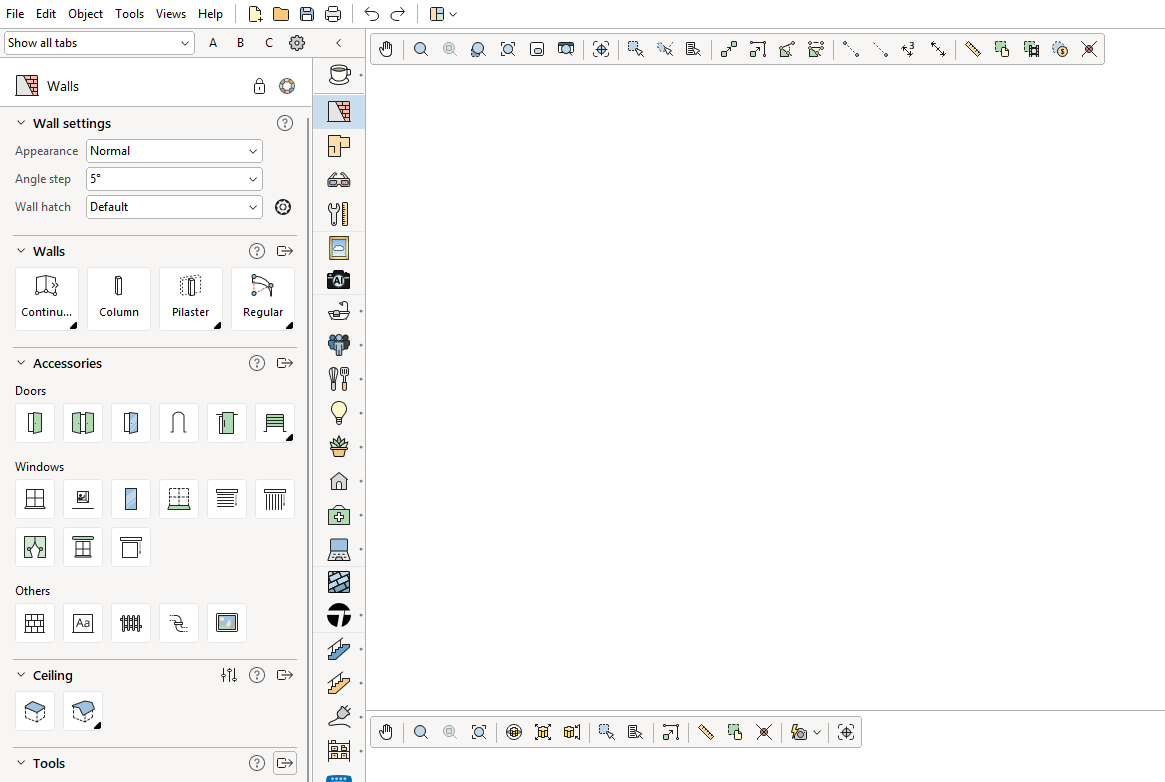Screen dimensions: 1165x782
Task: Insert a standard grid window
Action: click(35, 498)
